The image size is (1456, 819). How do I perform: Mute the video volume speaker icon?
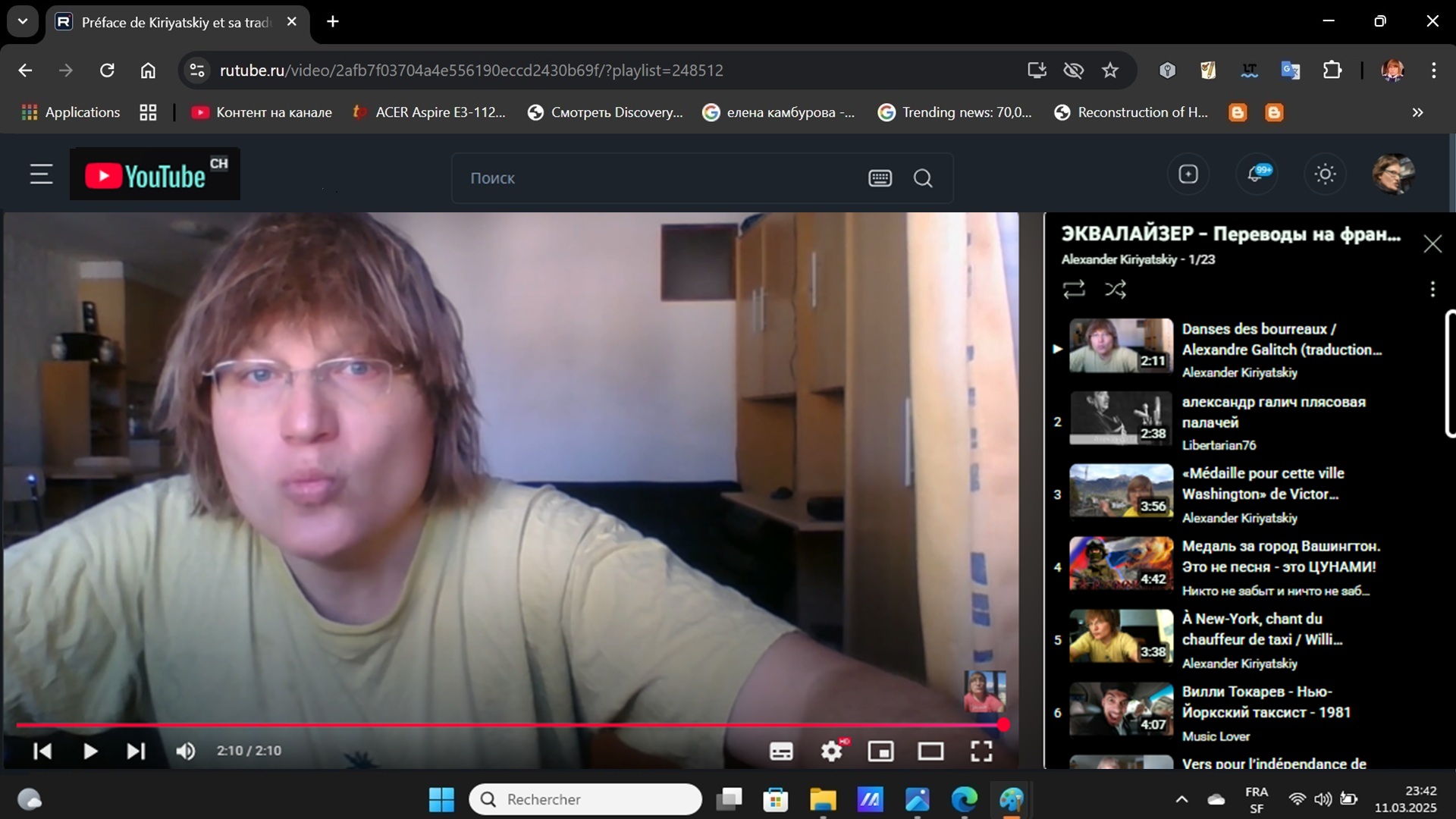coord(186,751)
